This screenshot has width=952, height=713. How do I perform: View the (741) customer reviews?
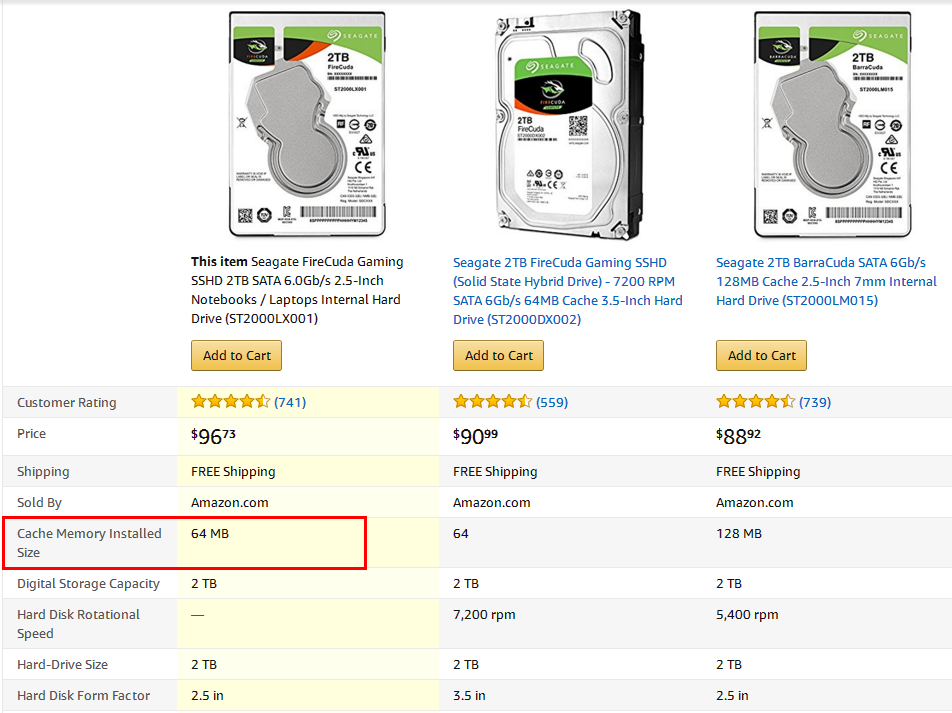coord(290,402)
